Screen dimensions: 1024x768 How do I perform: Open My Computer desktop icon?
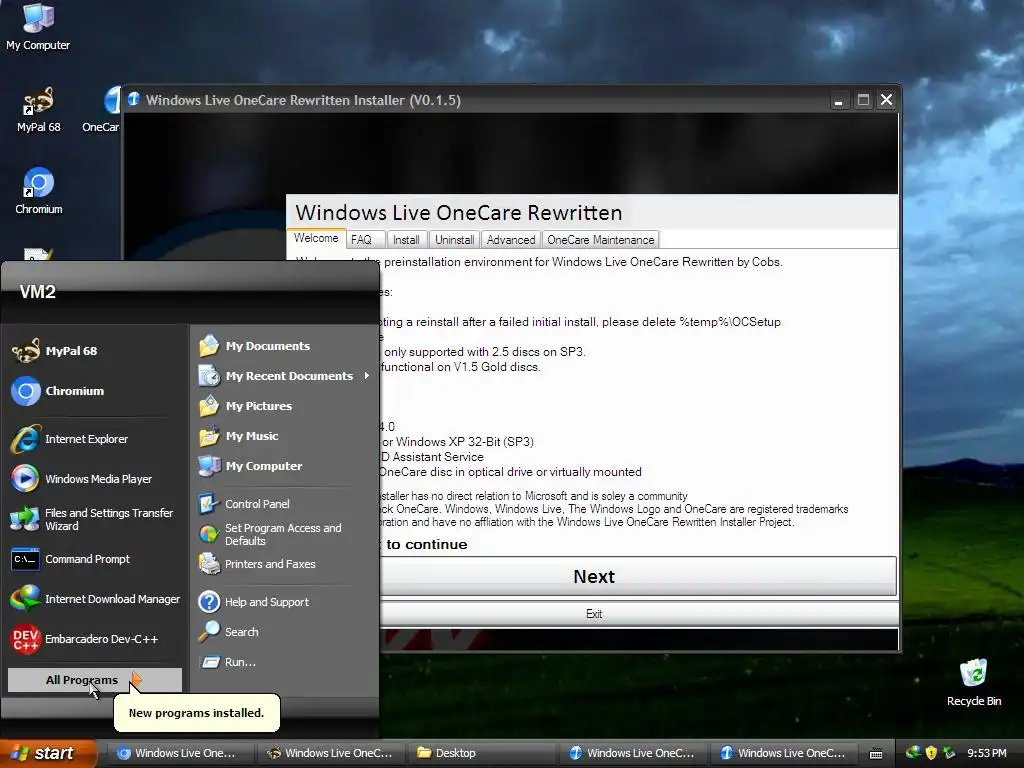click(38, 27)
